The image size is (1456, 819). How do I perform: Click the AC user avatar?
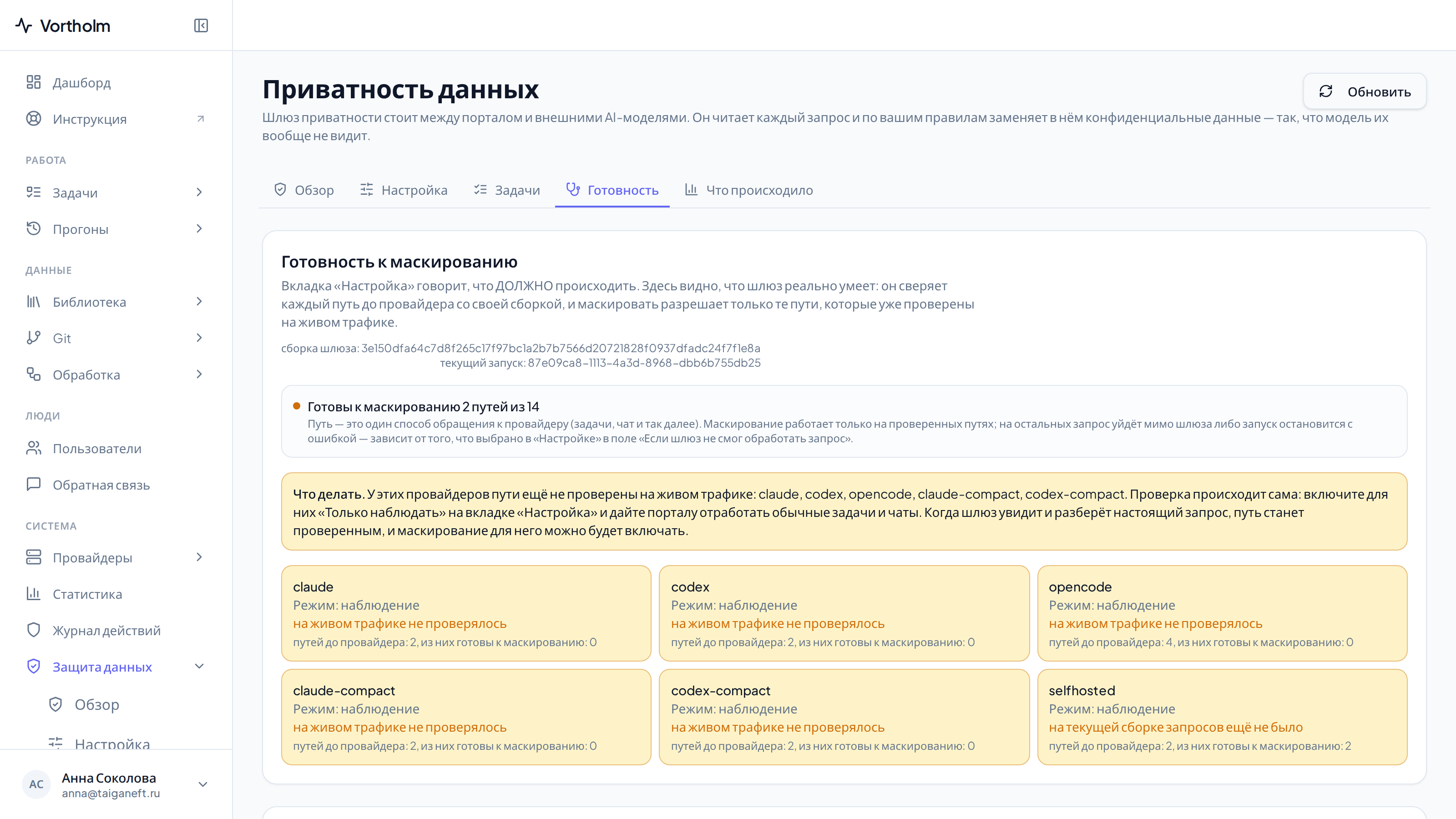pos(36,784)
